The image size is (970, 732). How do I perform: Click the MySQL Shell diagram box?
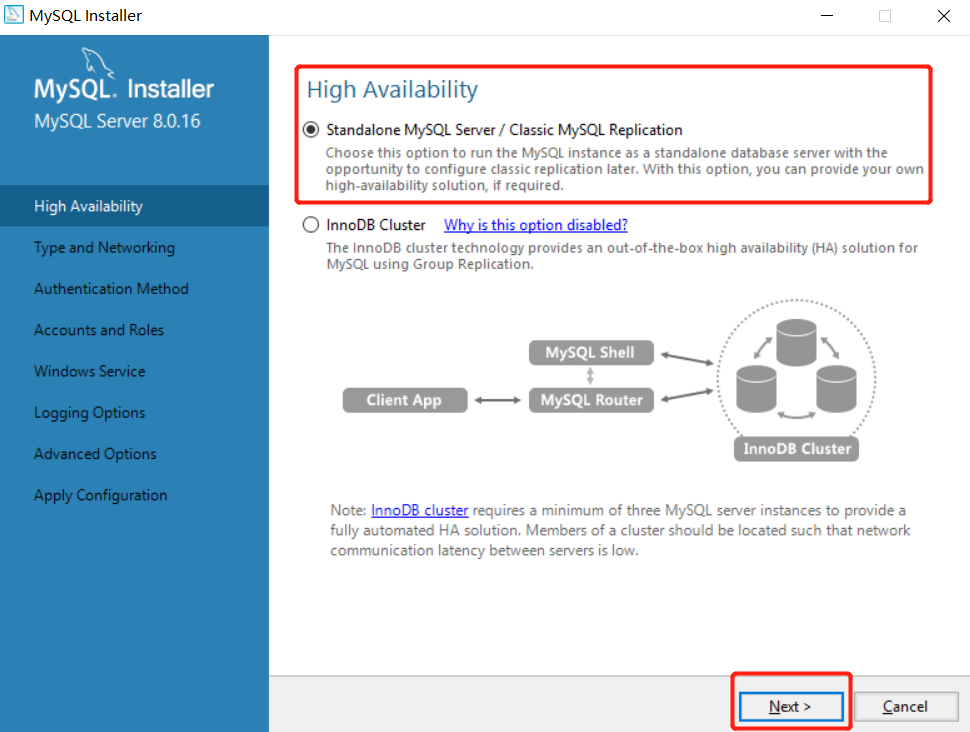coord(591,353)
